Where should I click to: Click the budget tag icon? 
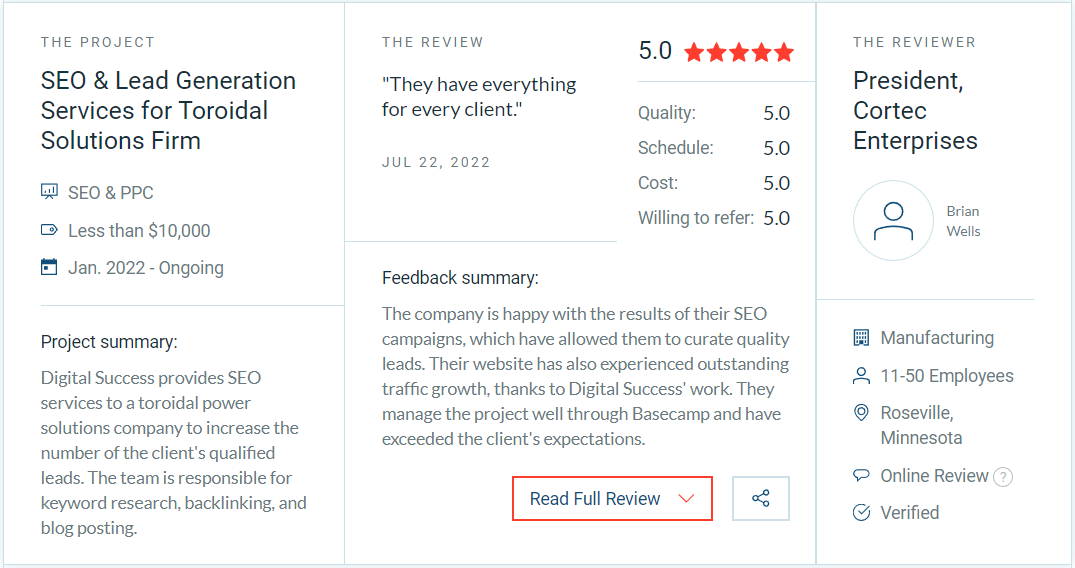pos(49,230)
